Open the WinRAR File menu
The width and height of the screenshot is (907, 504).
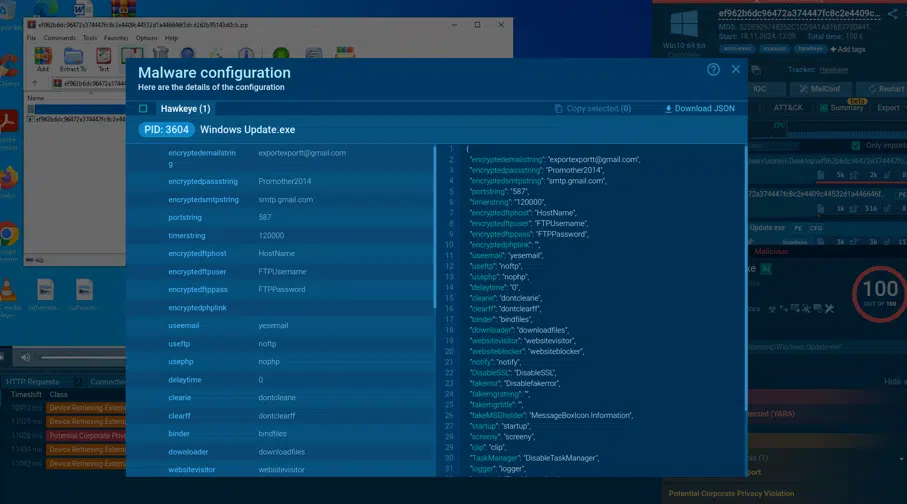(31, 38)
